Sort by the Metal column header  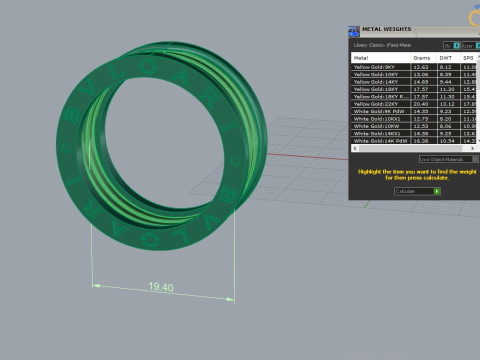point(381,58)
